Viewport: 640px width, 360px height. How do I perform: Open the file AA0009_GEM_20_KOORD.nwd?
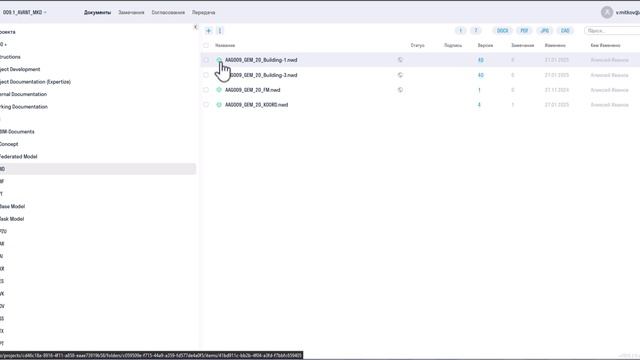(256, 105)
